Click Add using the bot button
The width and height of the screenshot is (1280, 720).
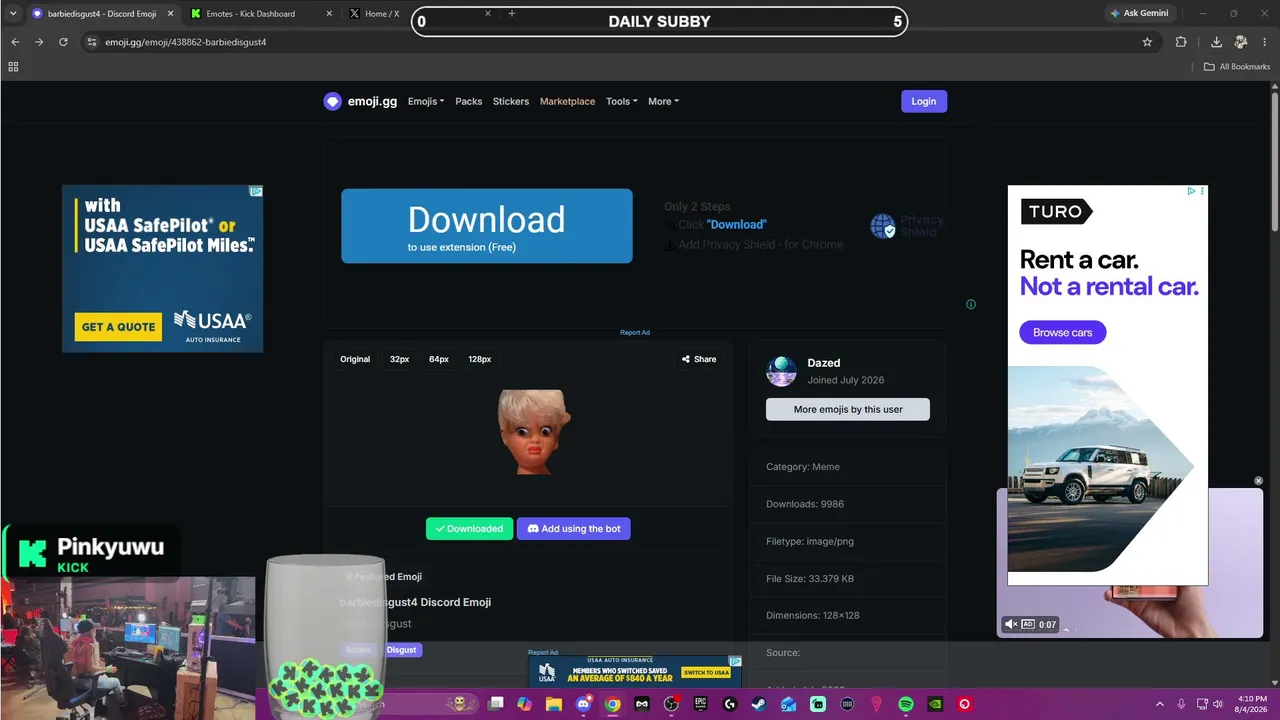tap(574, 529)
